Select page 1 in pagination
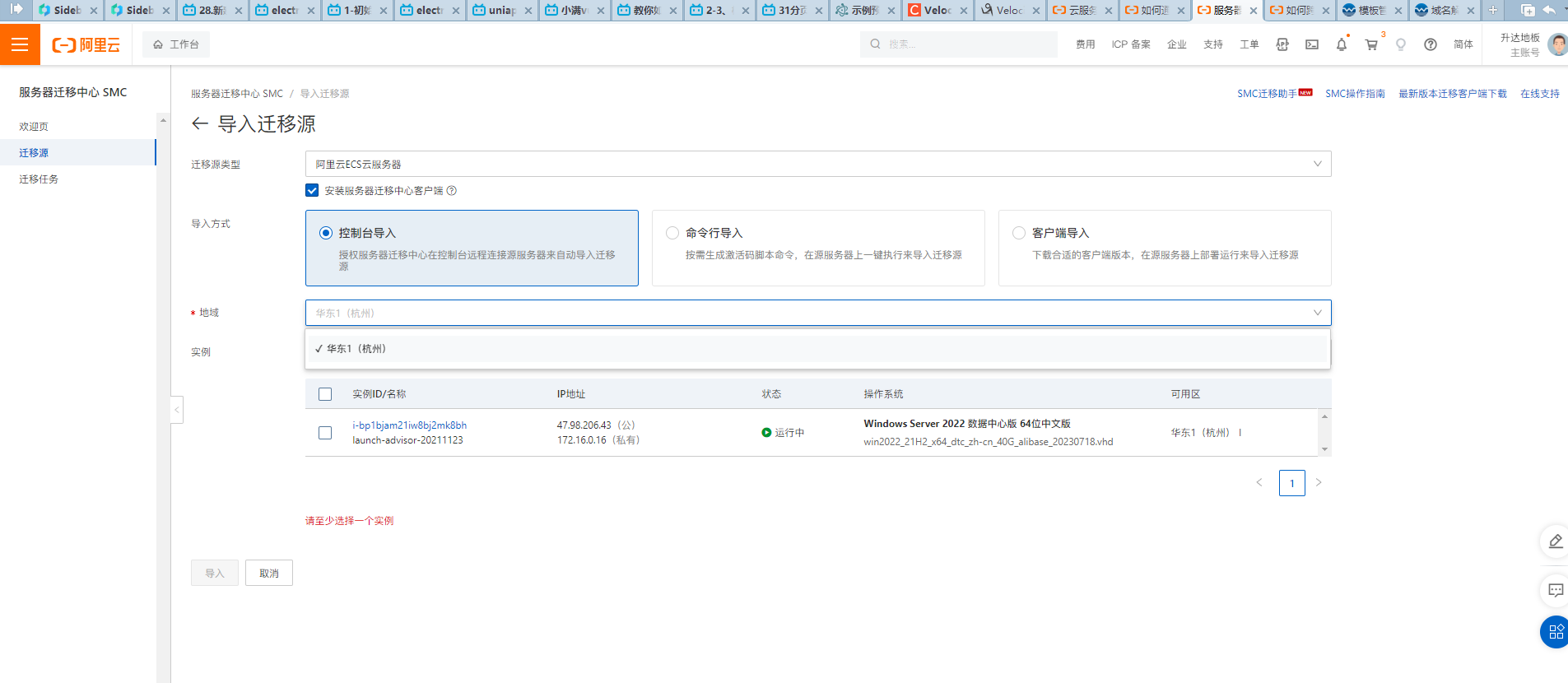 tap(1292, 483)
